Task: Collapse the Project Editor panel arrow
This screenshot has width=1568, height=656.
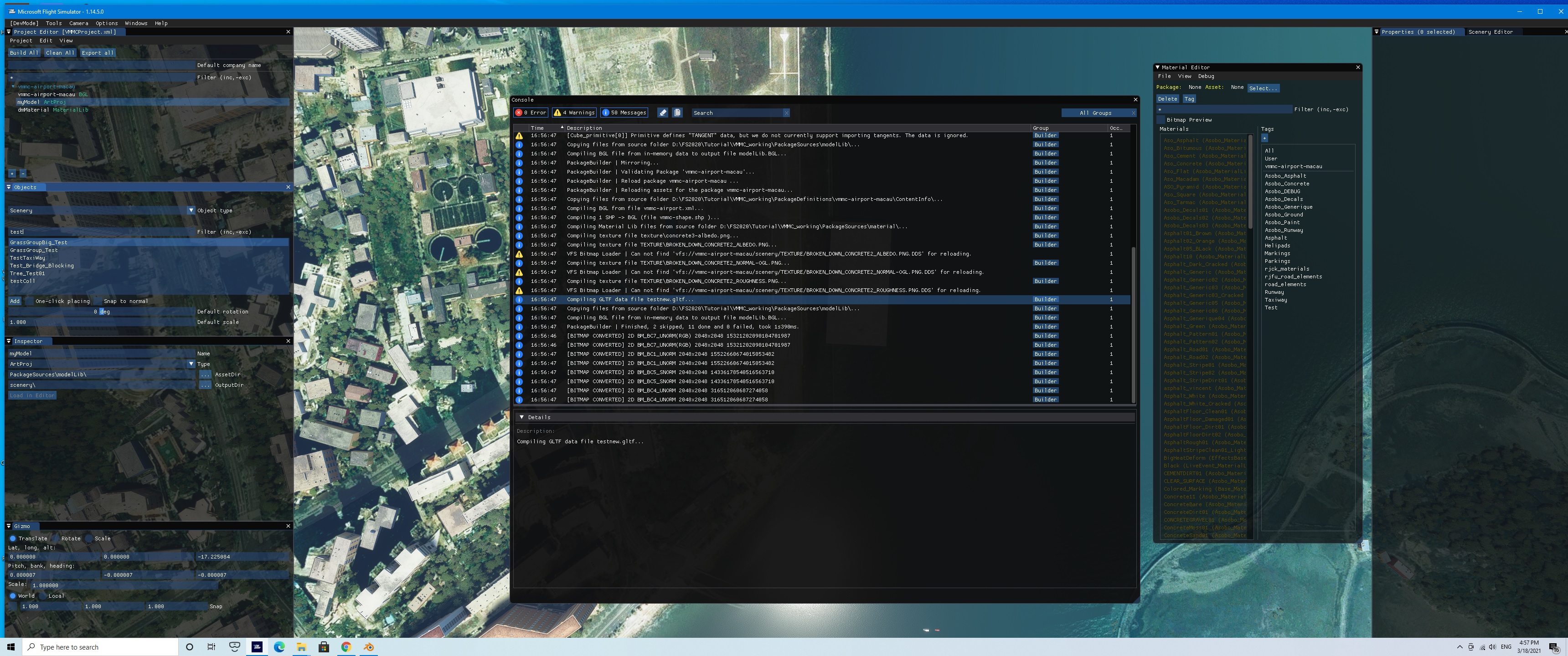Action: (x=9, y=31)
